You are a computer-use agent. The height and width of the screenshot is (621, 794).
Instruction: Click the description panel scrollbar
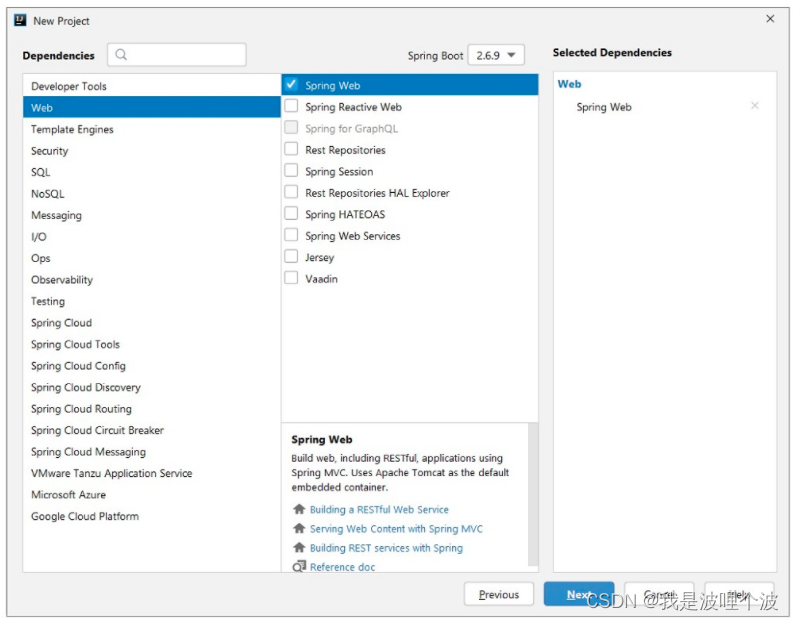click(x=533, y=494)
